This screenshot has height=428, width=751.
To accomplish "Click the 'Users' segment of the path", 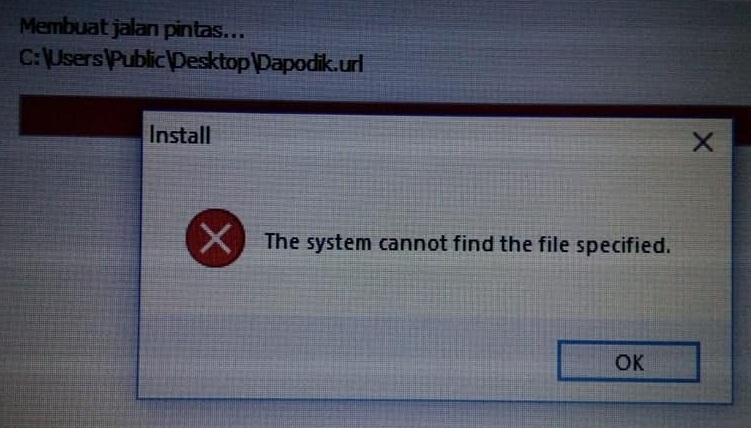I will pyautogui.click(x=75, y=58).
